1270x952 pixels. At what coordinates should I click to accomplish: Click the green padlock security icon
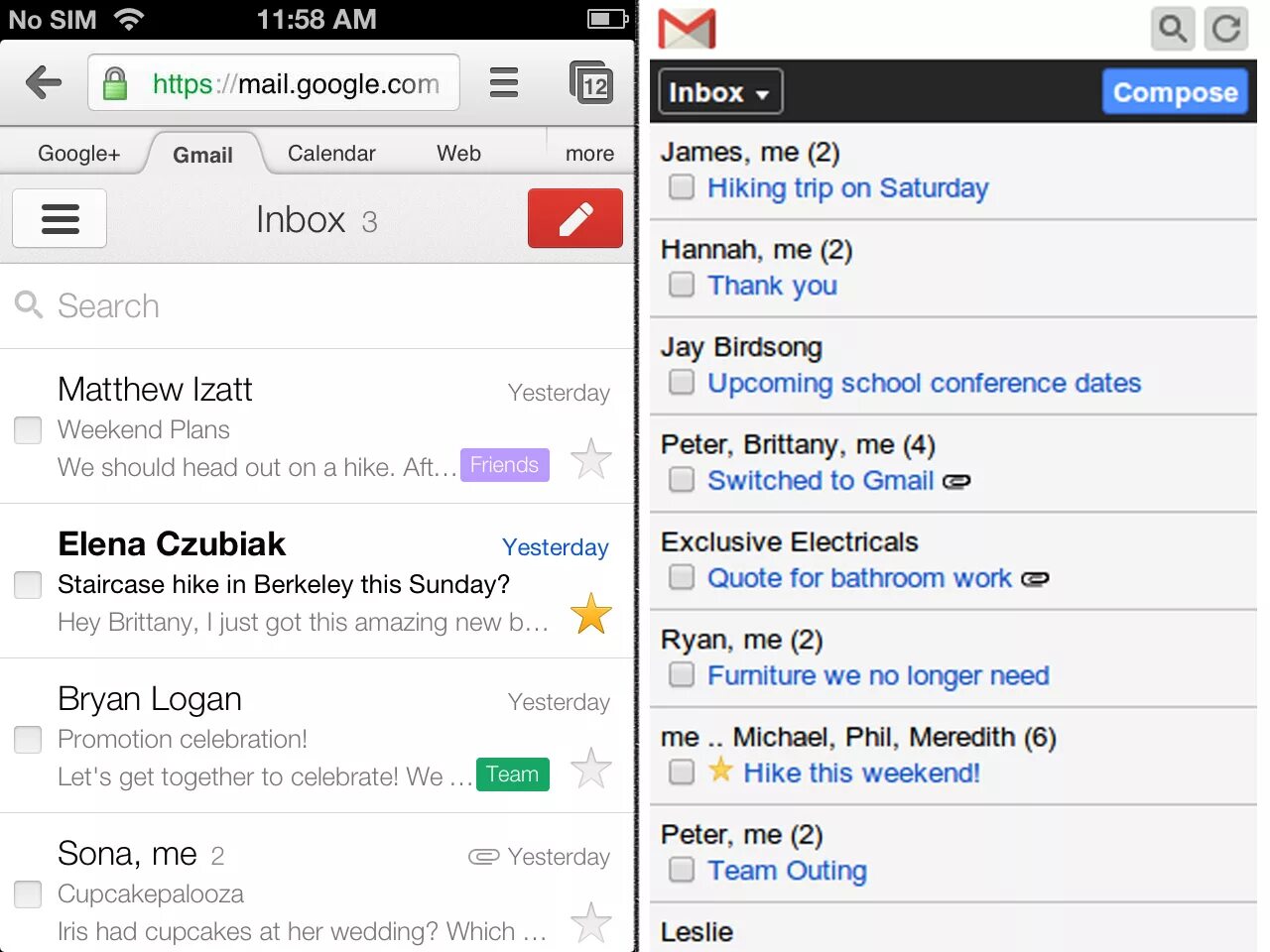(115, 83)
